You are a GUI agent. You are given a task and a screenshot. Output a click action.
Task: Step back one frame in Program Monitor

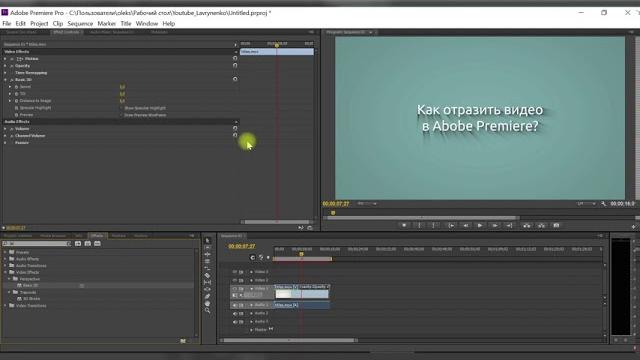click(465, 225)
